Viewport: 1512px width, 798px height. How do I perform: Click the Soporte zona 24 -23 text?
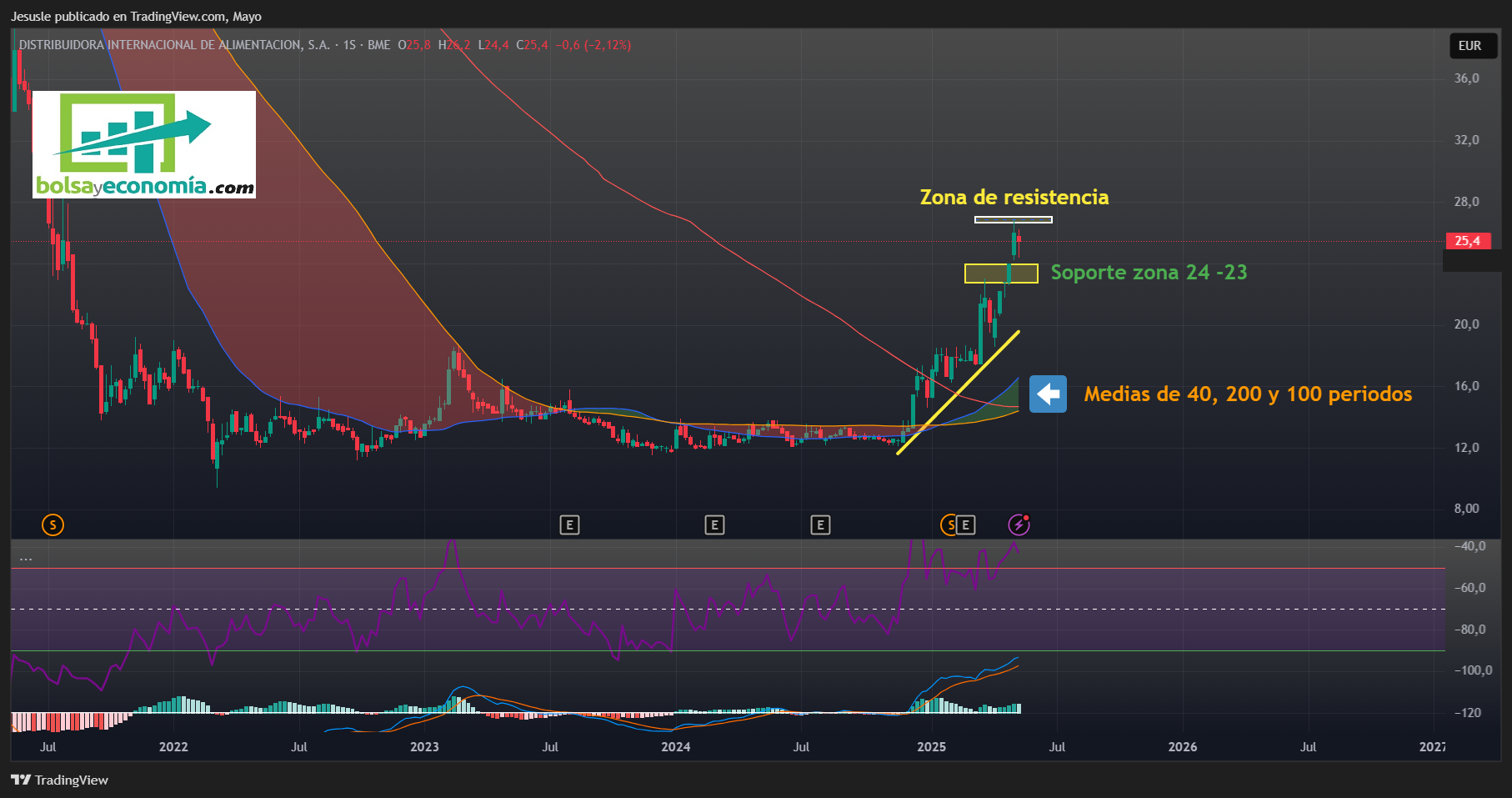(x=1149, y=272)
